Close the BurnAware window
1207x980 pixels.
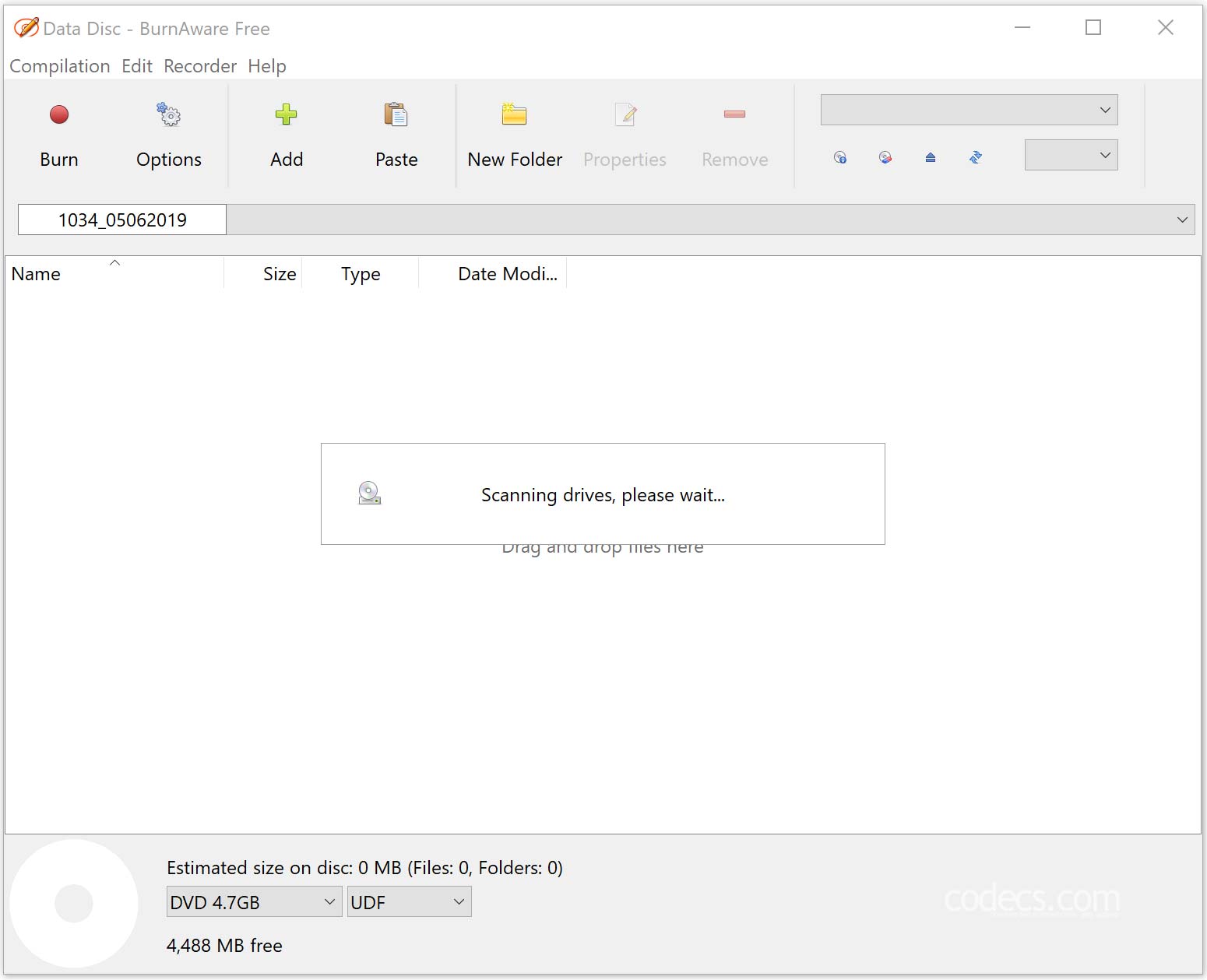click(x=1166, y=27)
